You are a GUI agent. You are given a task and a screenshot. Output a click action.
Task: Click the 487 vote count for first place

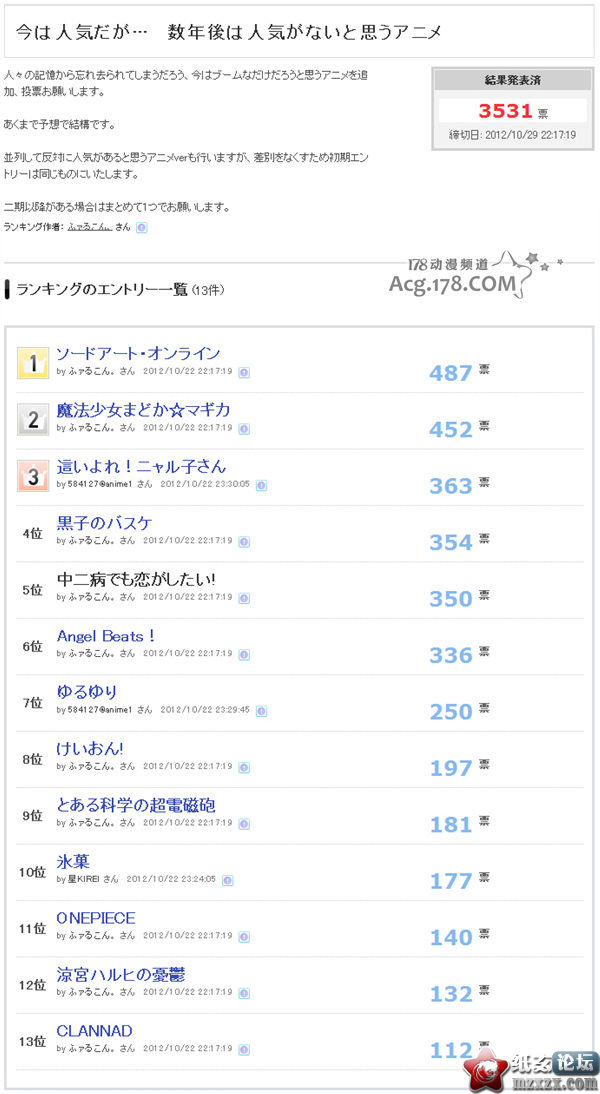click(x=451, y=373)
